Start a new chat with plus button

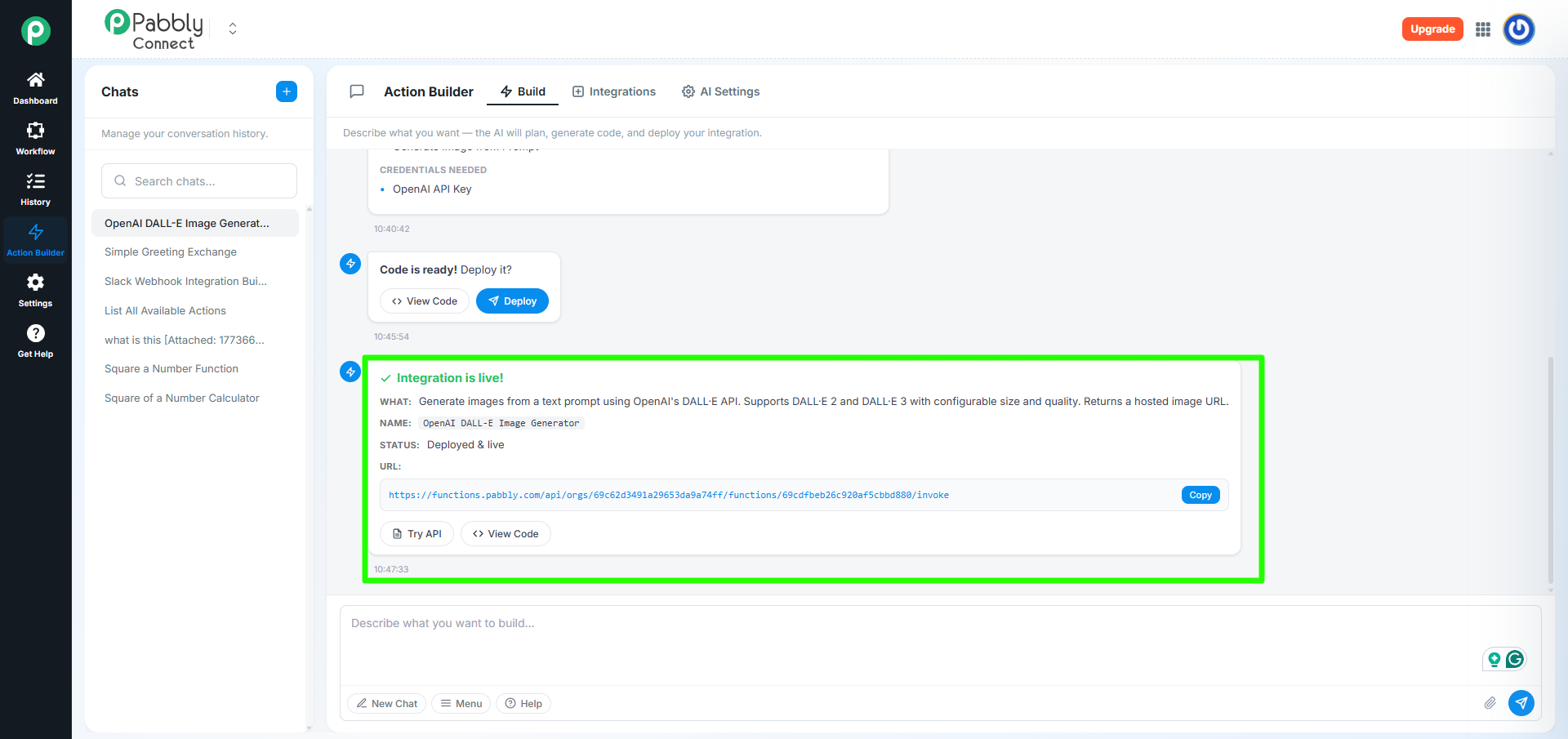[x=287, y=91]
